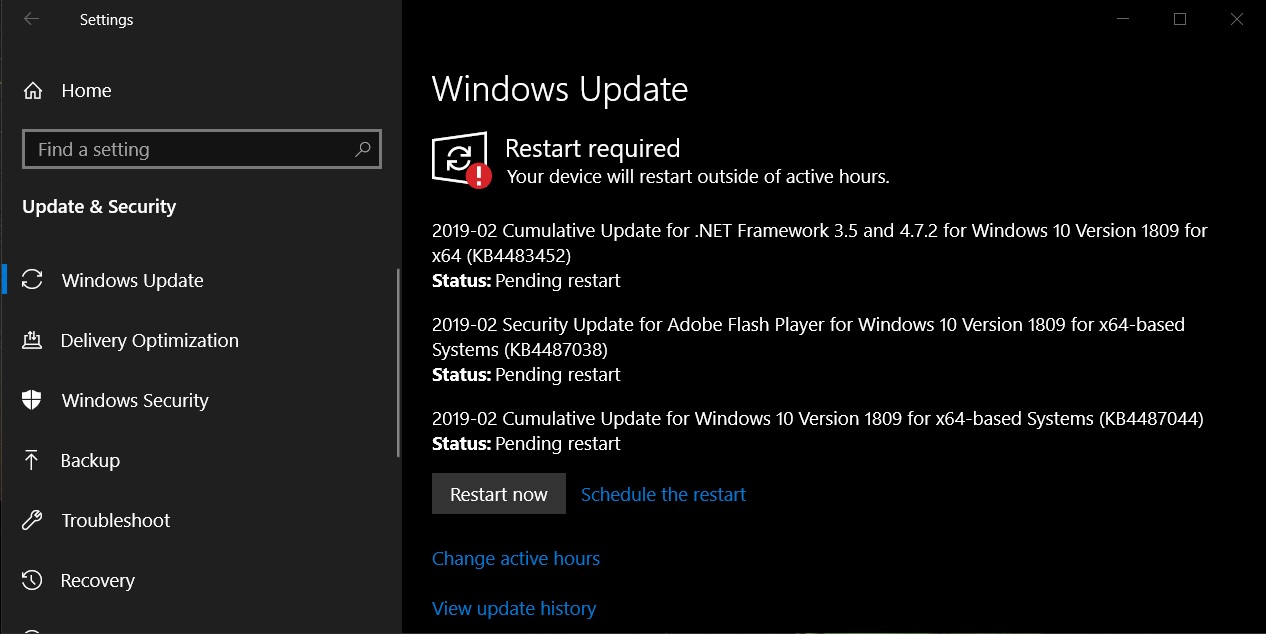Minimize the Settings window
The height and width of the screenshot is (634, 1266).
point(1121,19)
